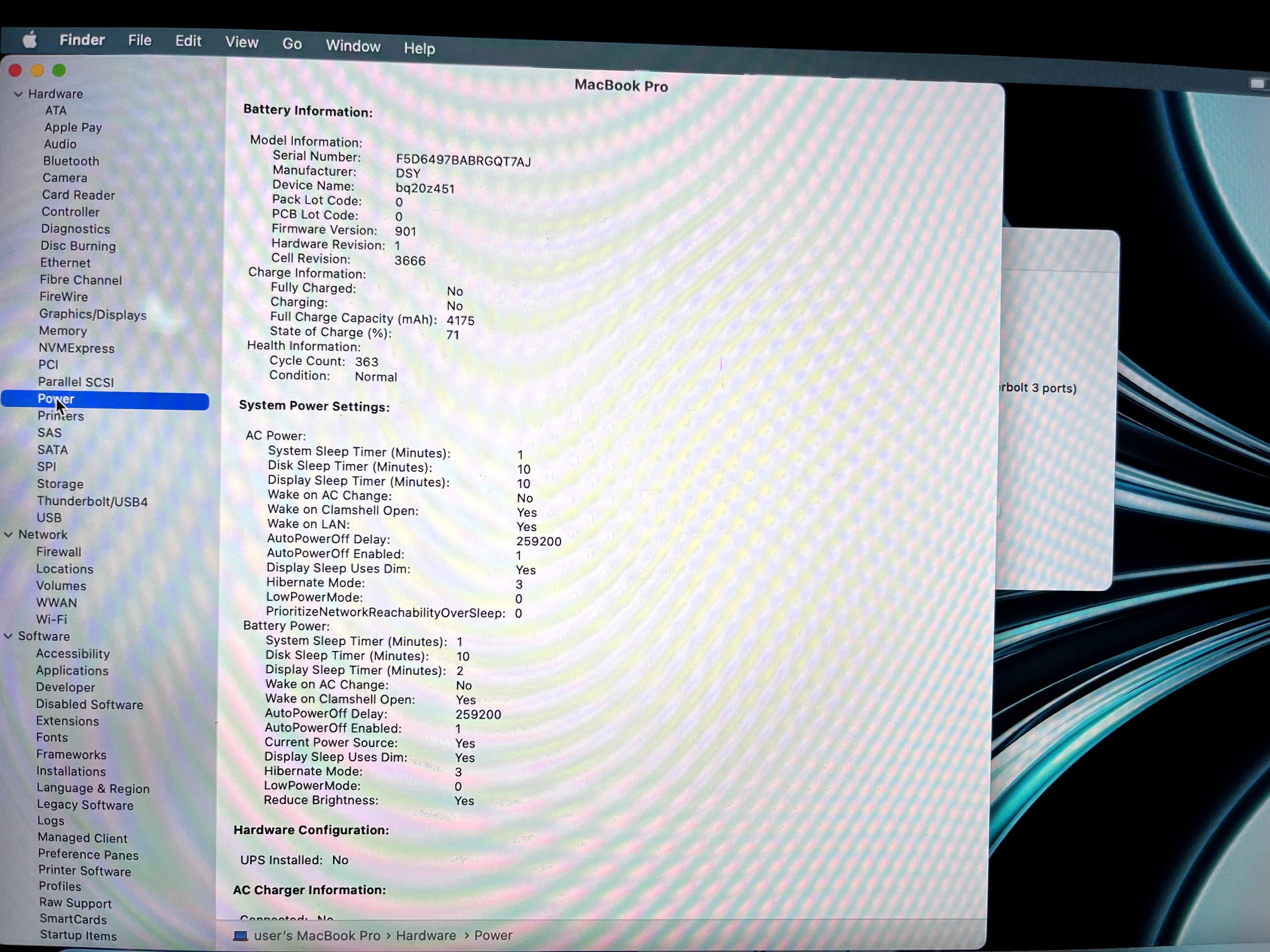Viewport: 1270px width, 952px height.
Task: Minimize window with yellow button
Action: tap(37, 71)
